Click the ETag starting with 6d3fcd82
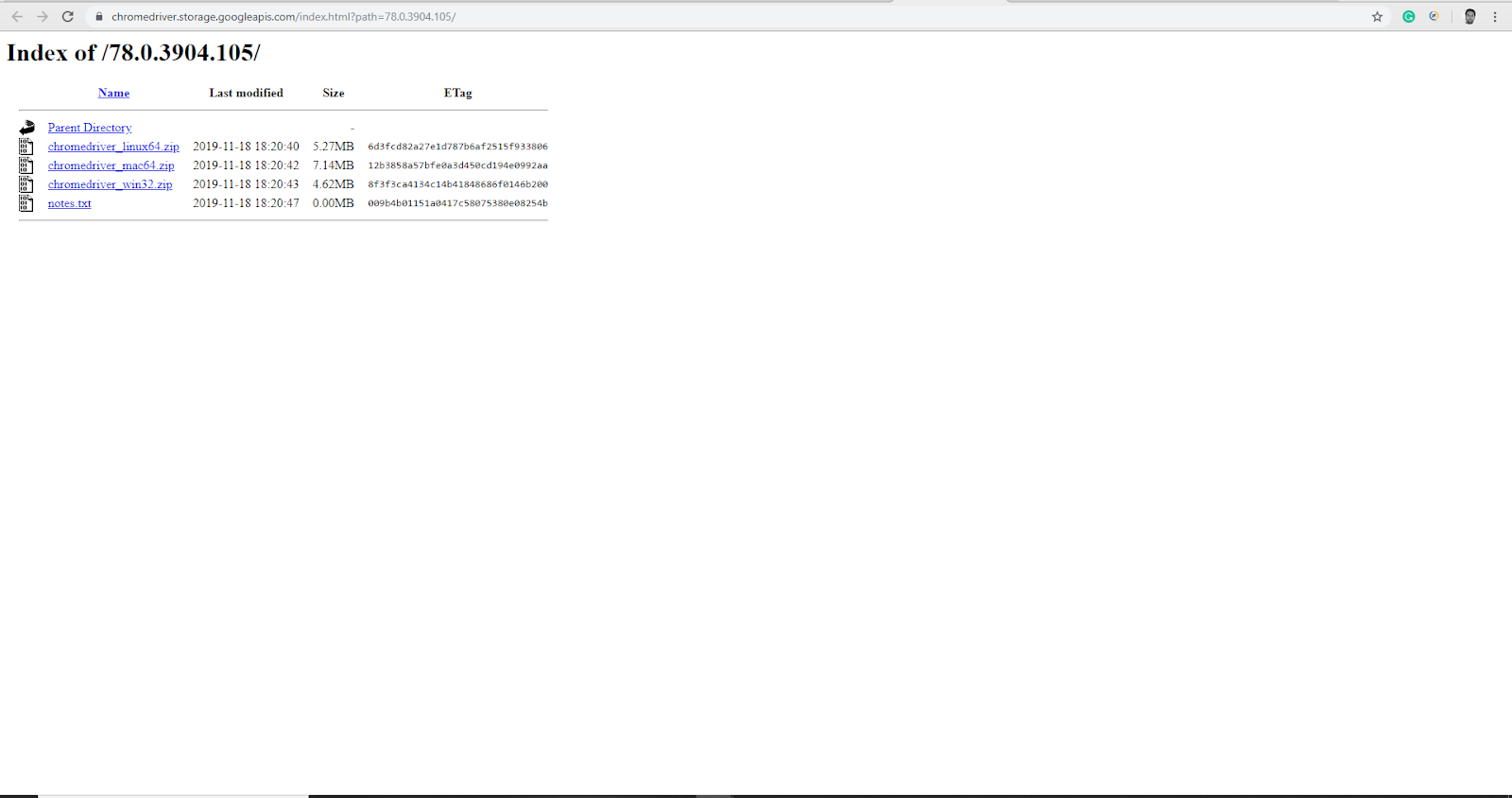1512x798 pixels. tap(458, 147)
